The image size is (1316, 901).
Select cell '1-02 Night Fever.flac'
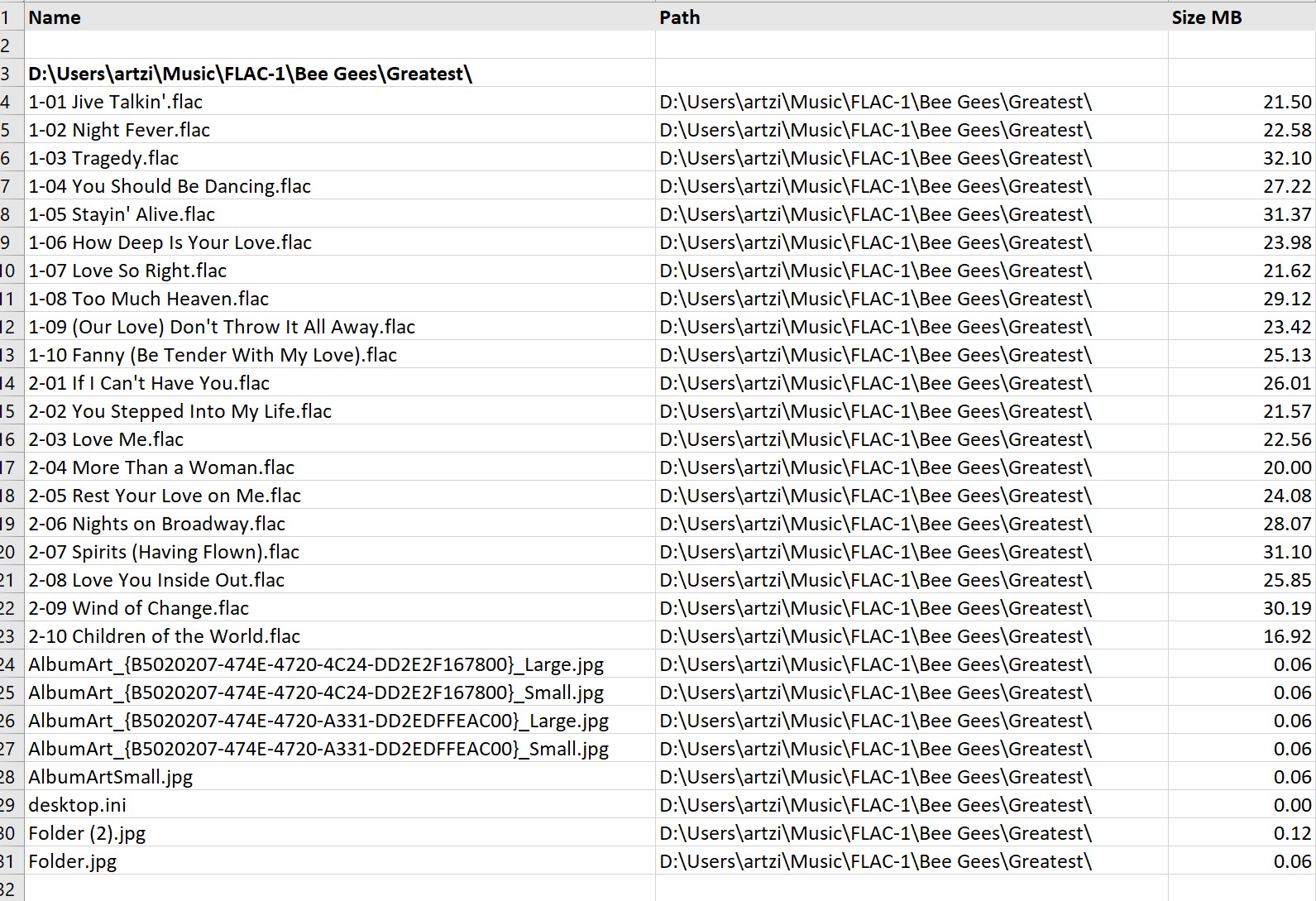[x=340, y=130]
